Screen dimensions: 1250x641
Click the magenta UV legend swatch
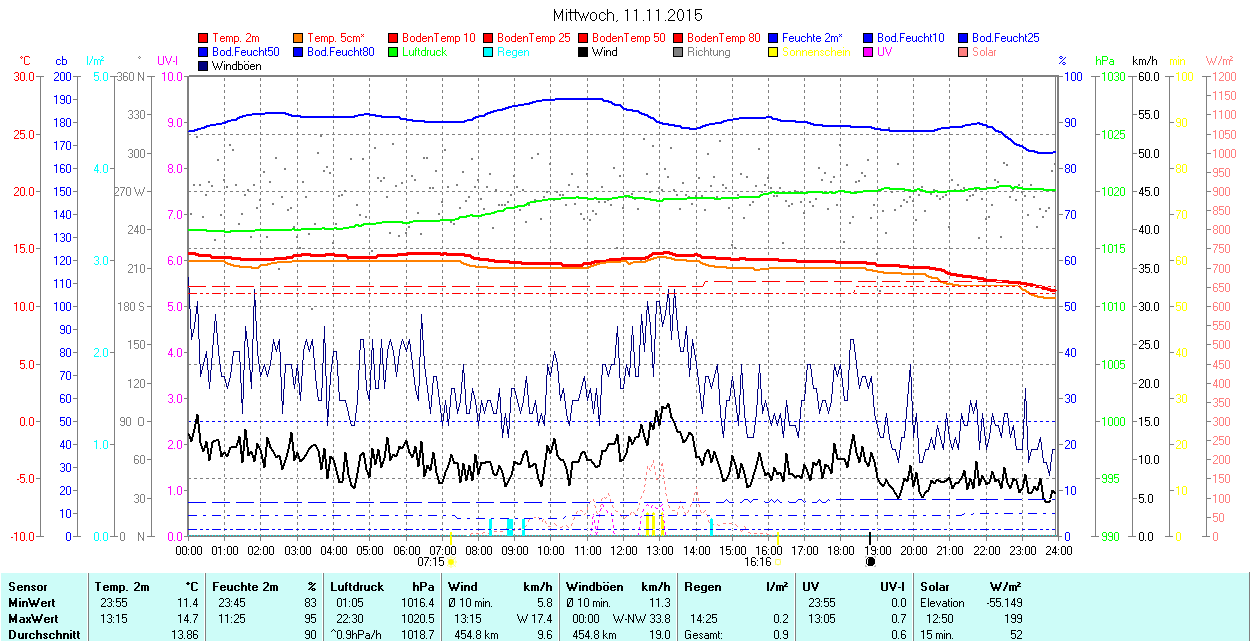pyautogui.click(x=869, y=52)
